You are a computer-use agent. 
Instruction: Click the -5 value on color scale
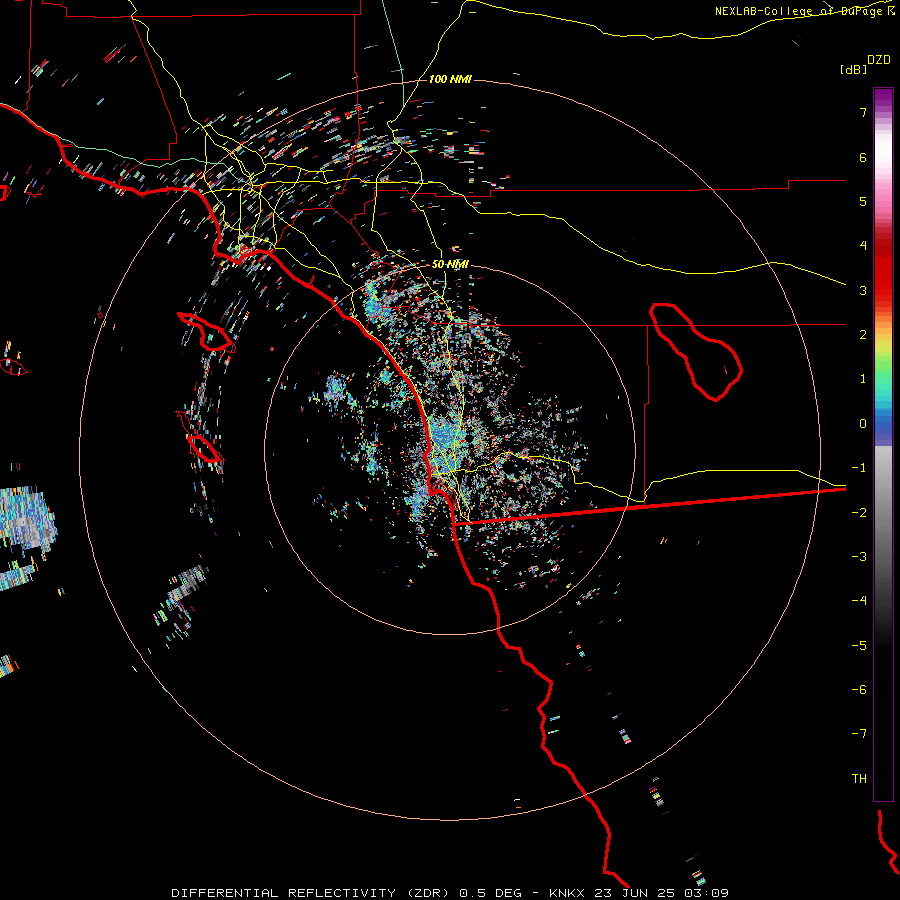click(859, 645)
